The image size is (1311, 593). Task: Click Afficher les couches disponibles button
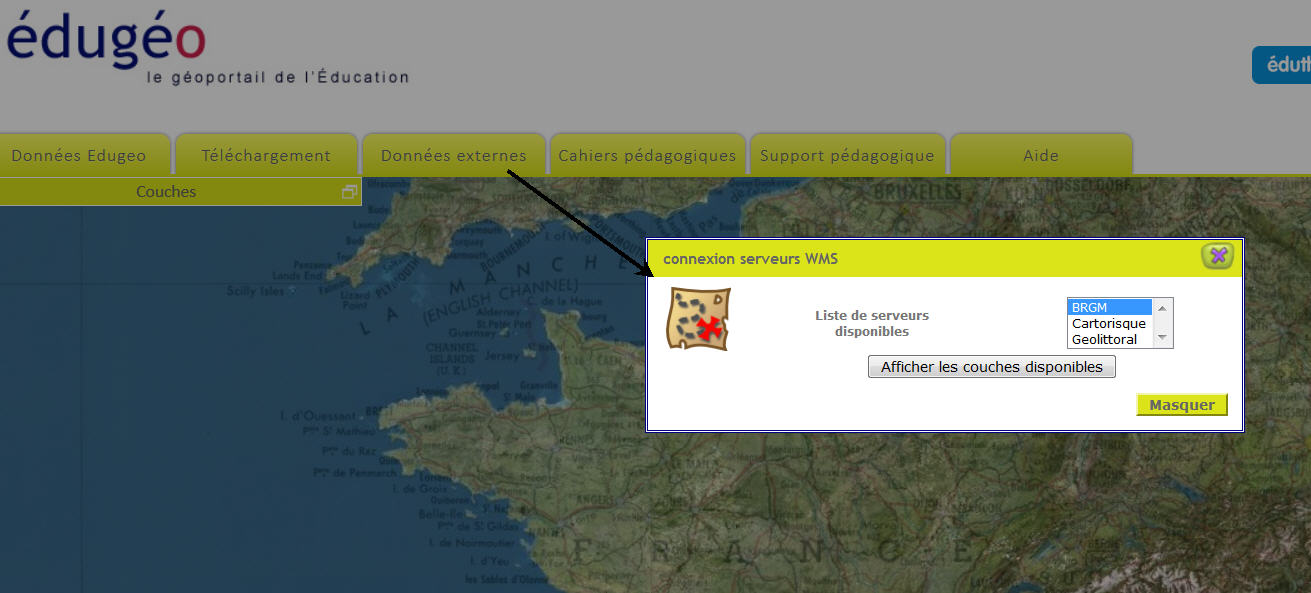[x=991, y=367]
